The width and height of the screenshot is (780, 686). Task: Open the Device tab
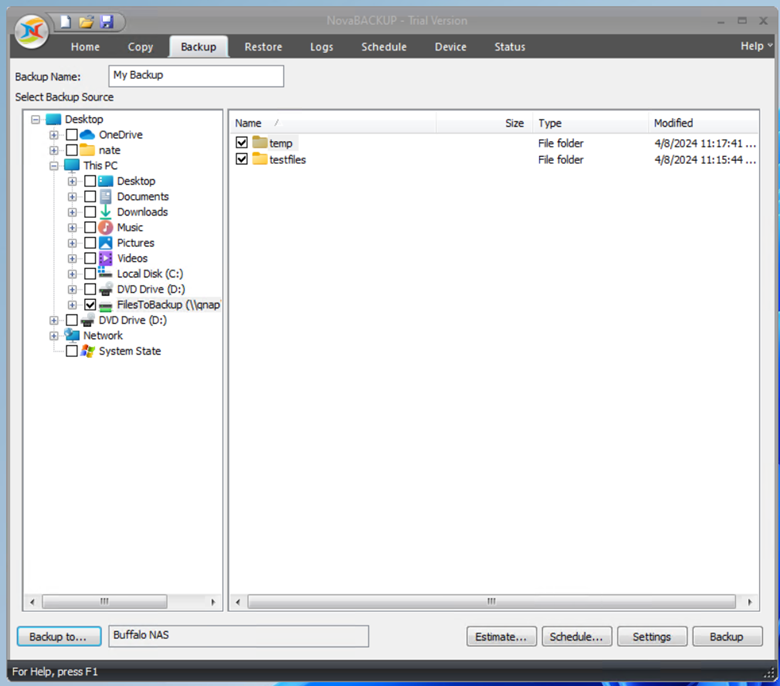(450, 47)
